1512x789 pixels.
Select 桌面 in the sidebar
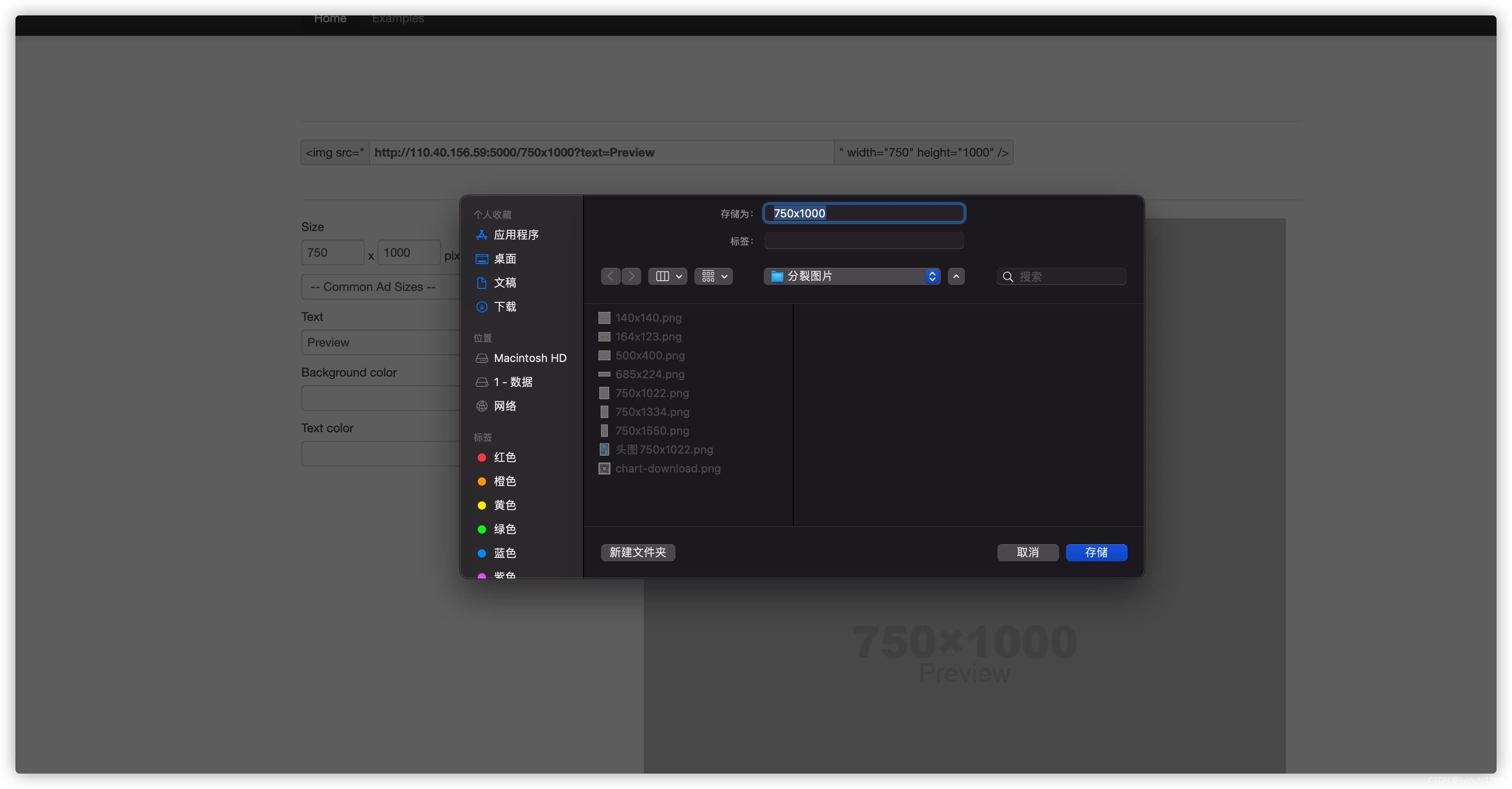tap(505, 258)
